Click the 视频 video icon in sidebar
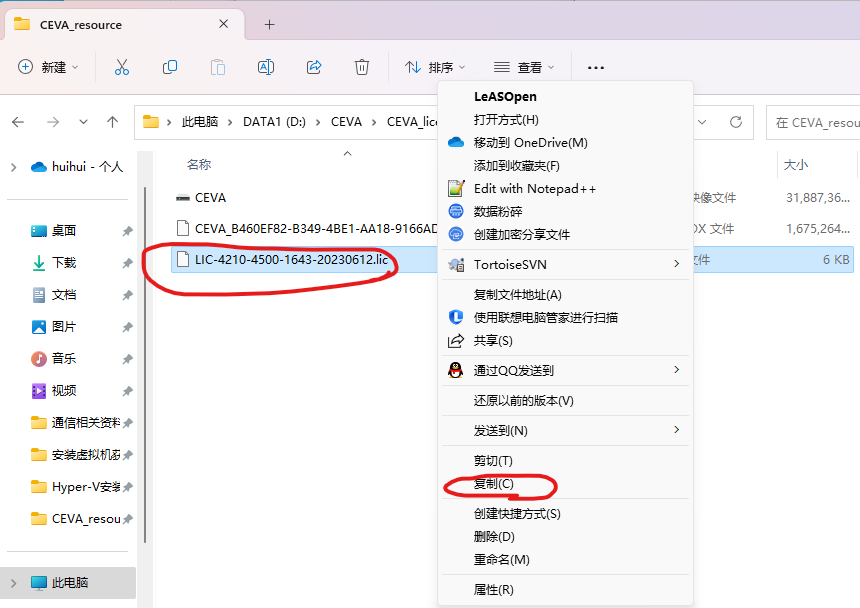 click(39, 391)
